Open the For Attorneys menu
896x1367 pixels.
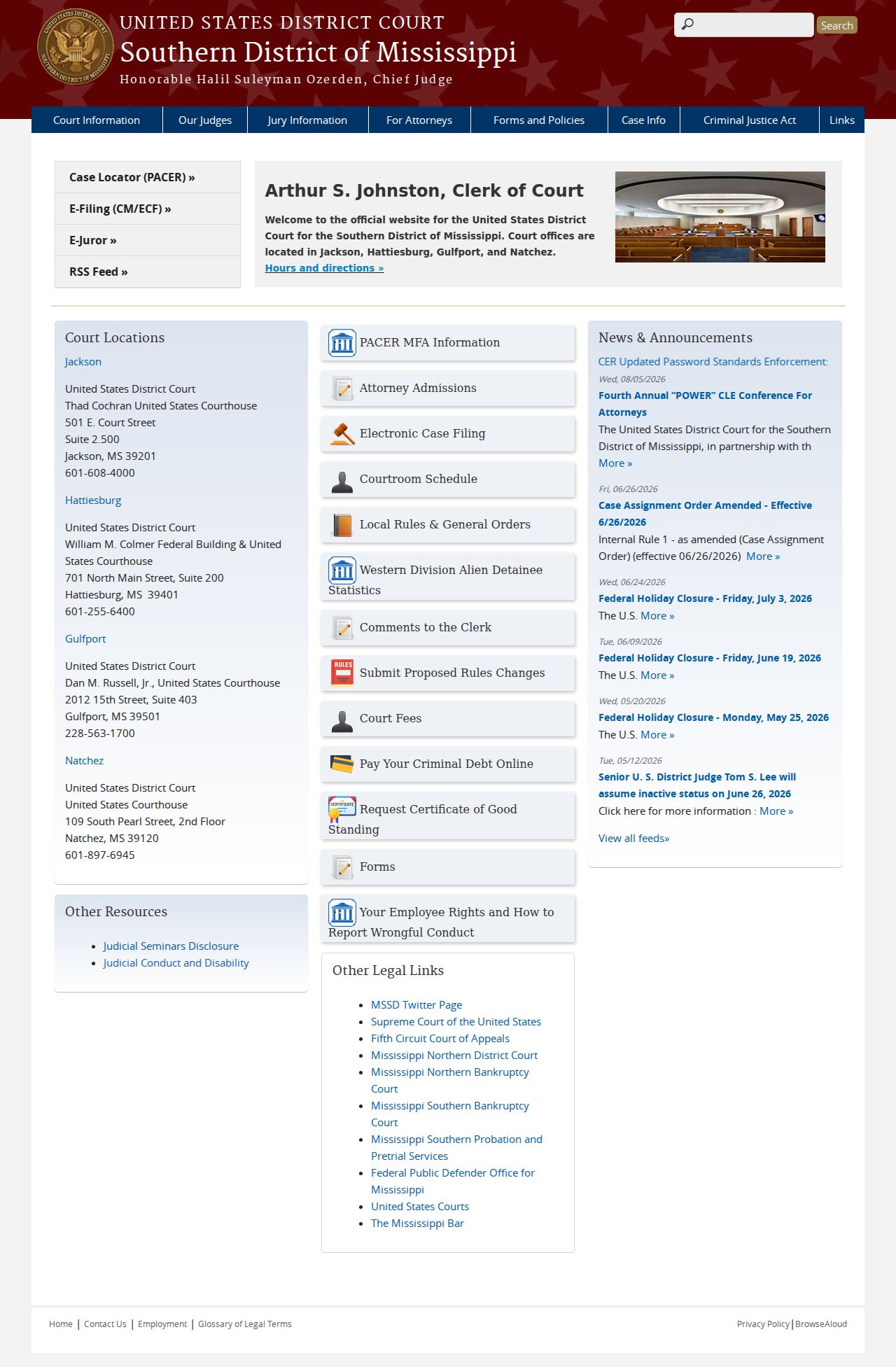pos(419,120)
